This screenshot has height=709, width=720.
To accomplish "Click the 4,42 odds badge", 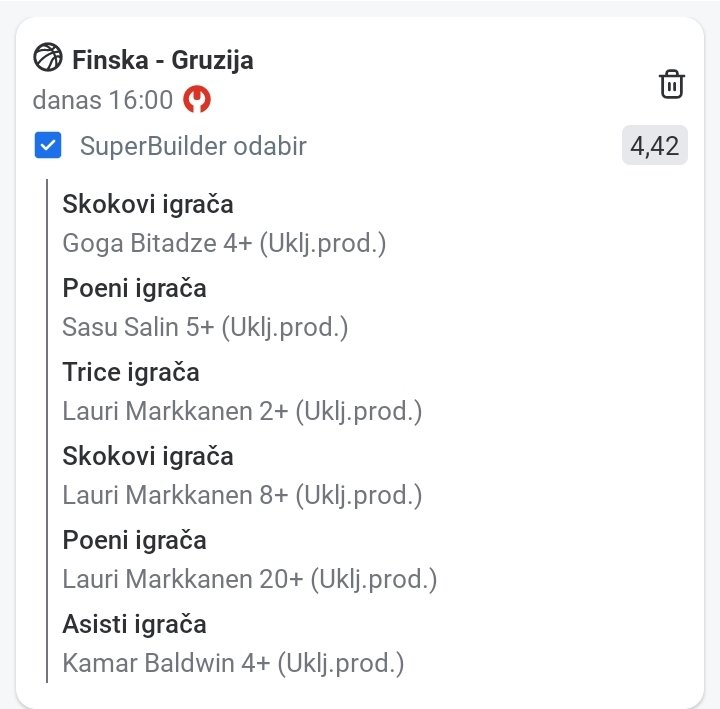I will pos(655,147).
